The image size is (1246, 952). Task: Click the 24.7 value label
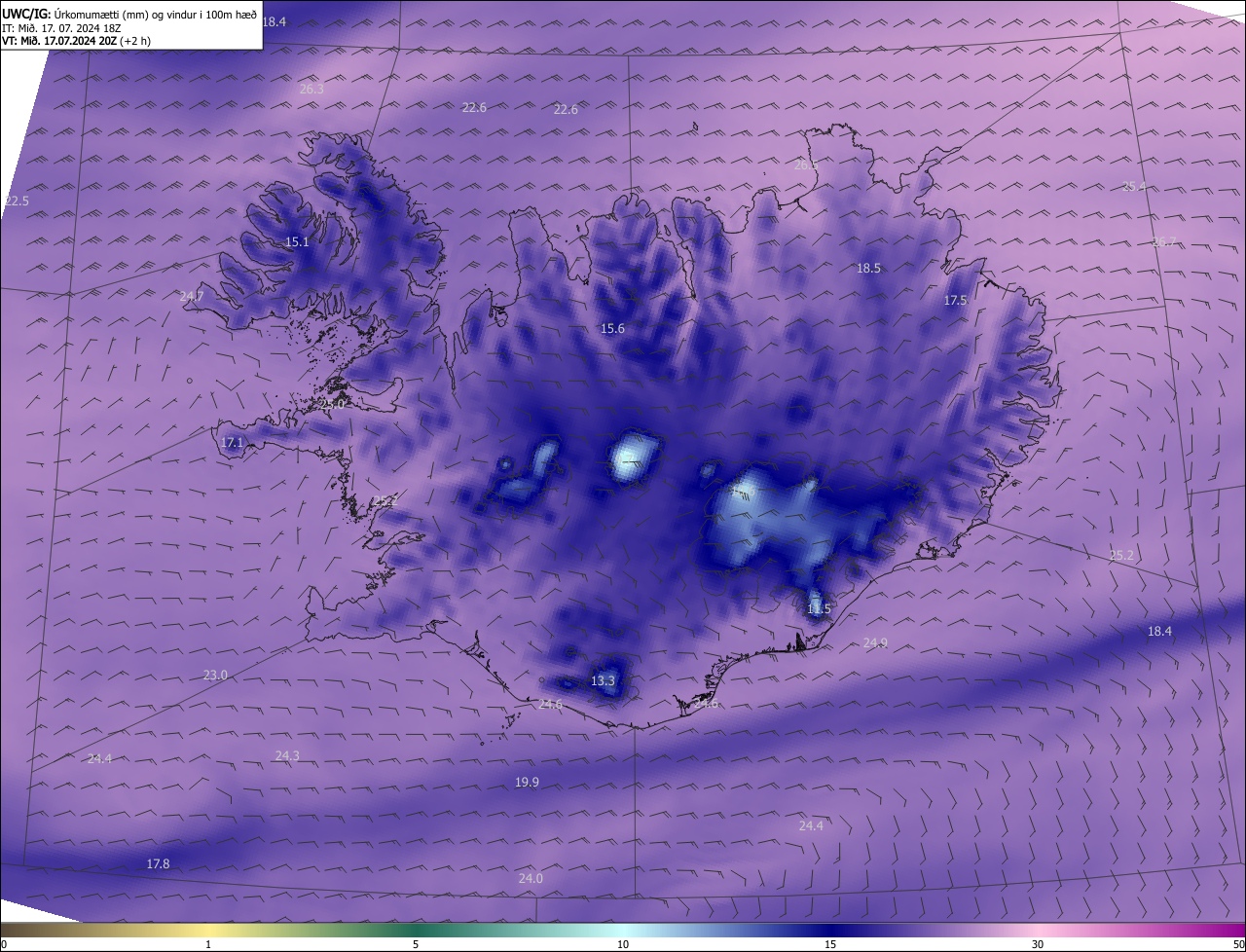click(x=192, y=296)
